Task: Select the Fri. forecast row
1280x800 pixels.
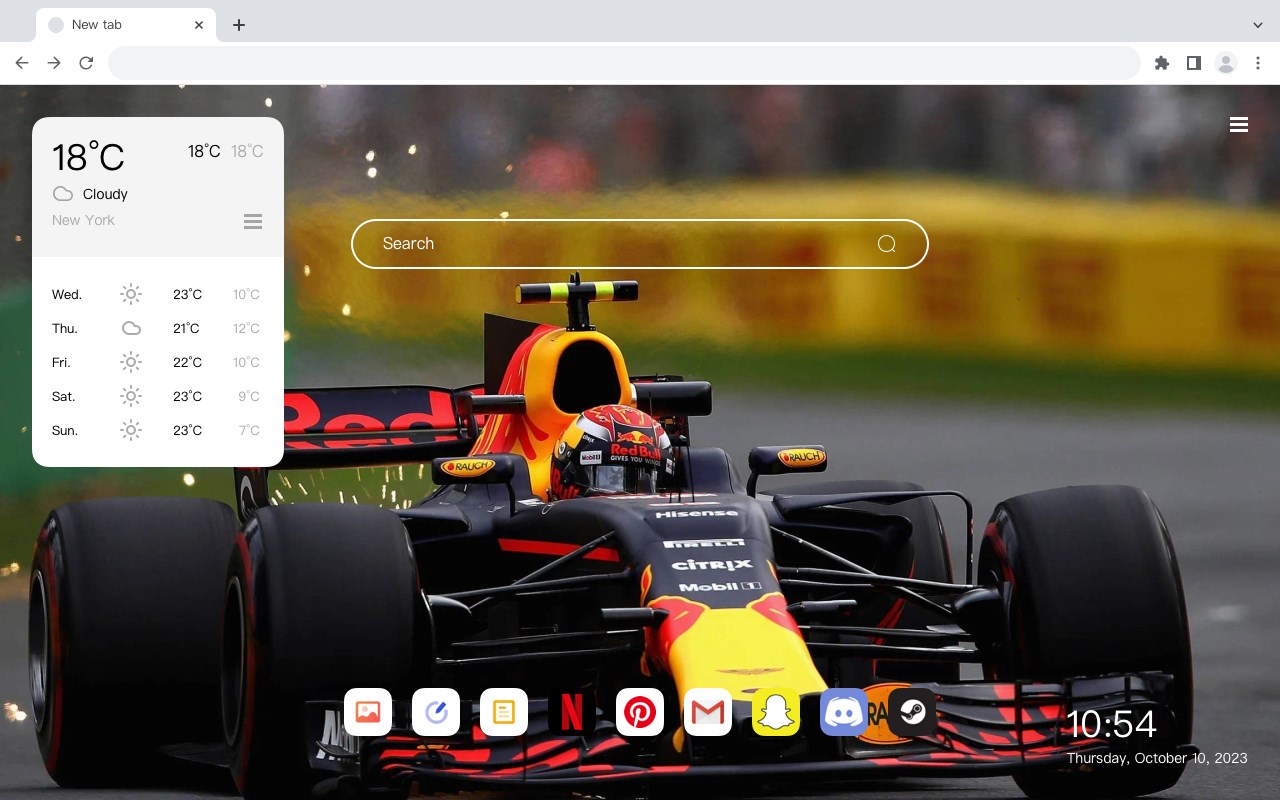Action: (x=158, y=362)
